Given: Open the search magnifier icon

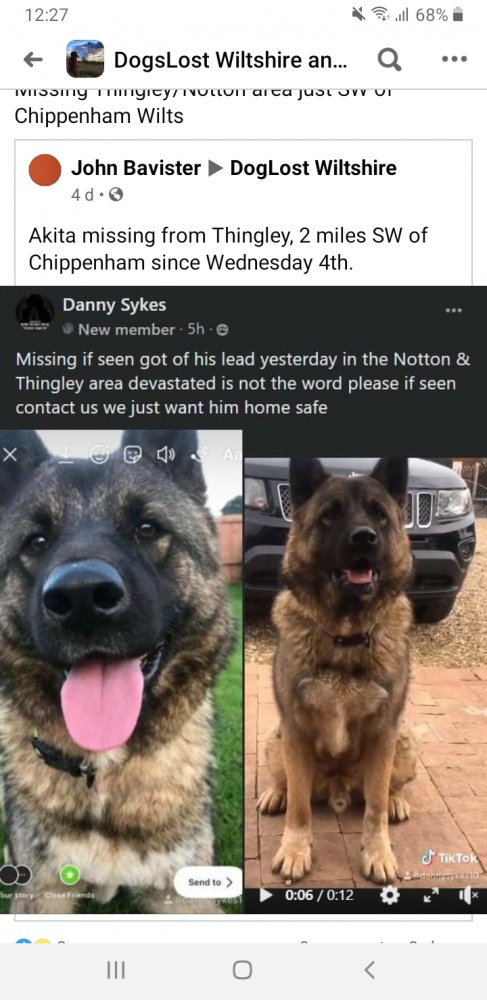Looking at the screenshot, I should (389, 59).
